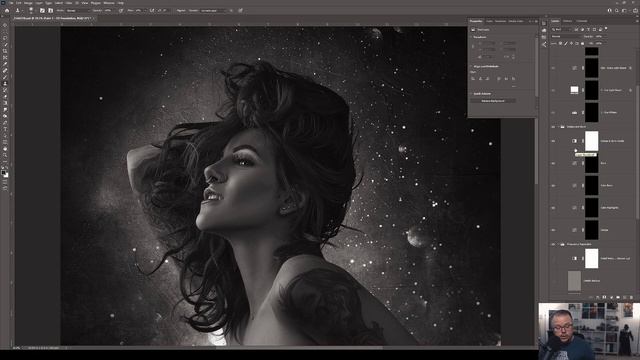The height and width of the screenshot is (360, 640).
Task: Toggle eye of layer with white mask in Dodge and Burn group
Action: point(553,141)
